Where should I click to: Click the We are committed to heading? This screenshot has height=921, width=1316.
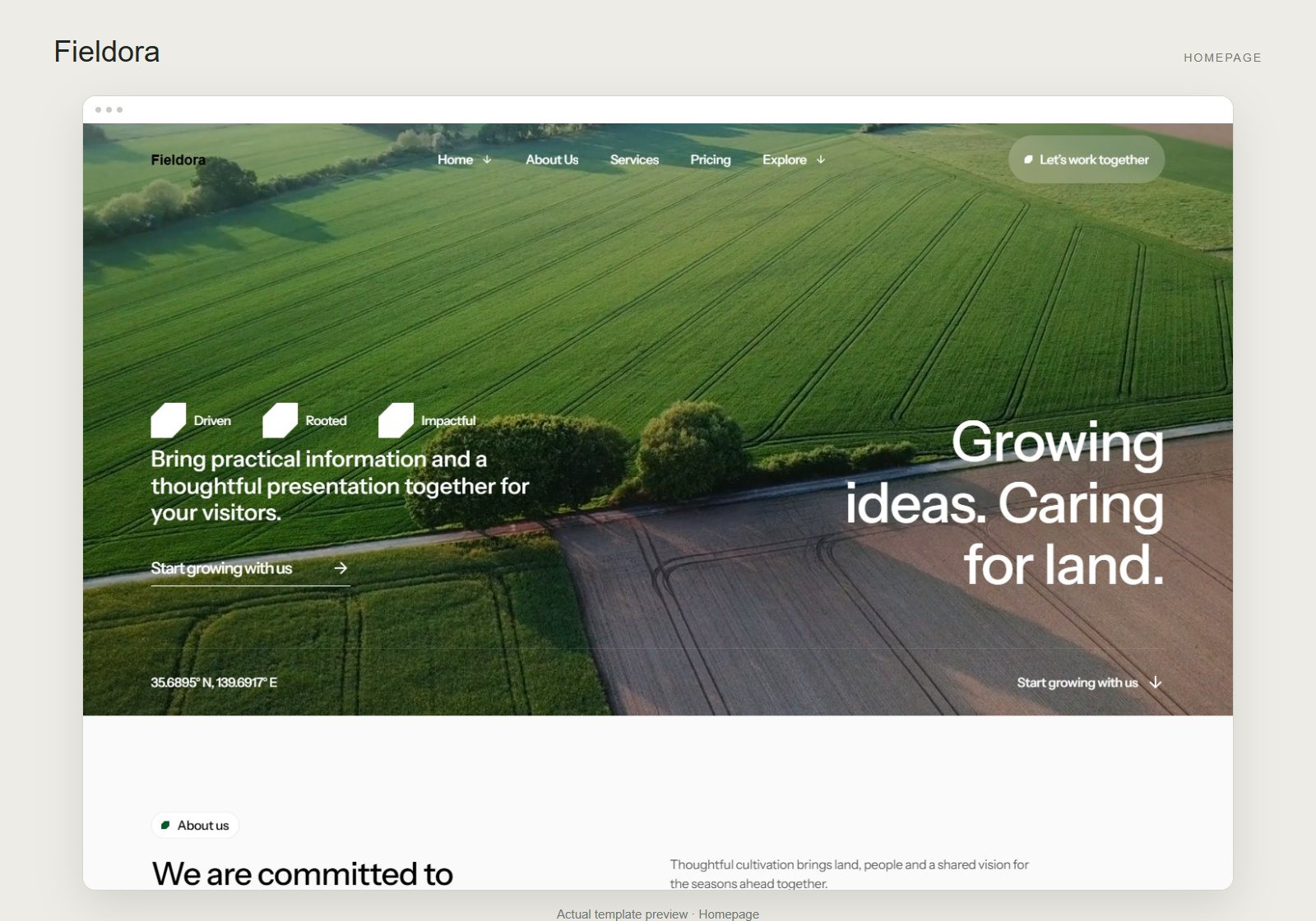click(303, 873)
